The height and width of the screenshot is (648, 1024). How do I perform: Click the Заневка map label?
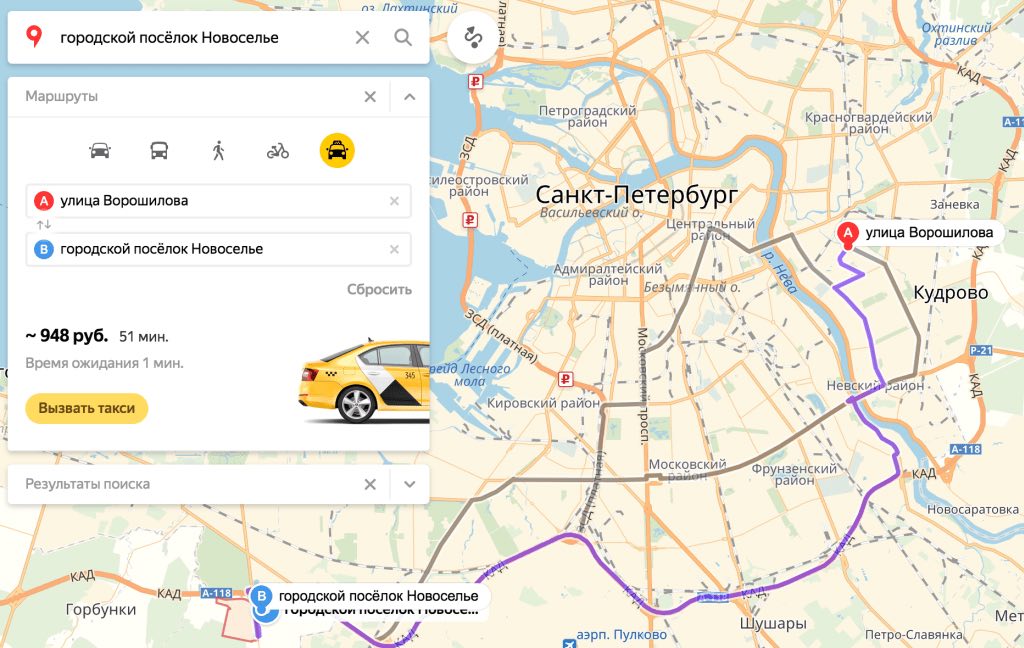(954, 204)
